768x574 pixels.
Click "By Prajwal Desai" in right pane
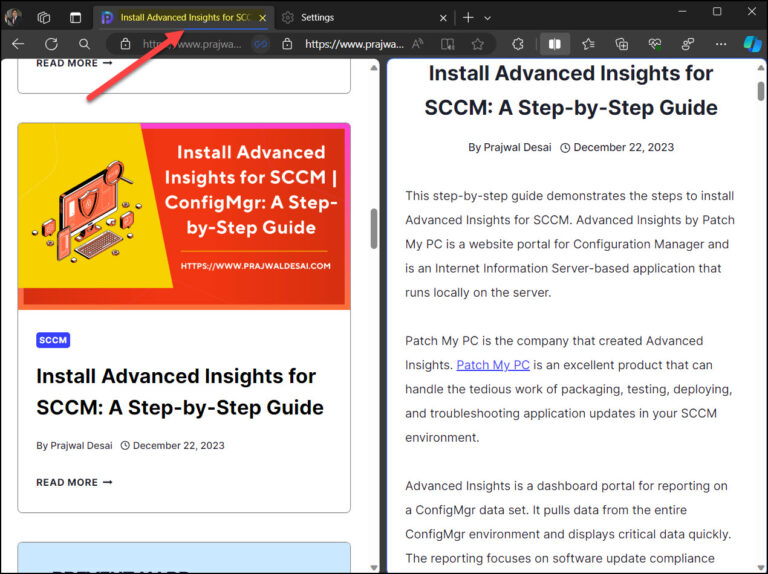click(509, 147)
